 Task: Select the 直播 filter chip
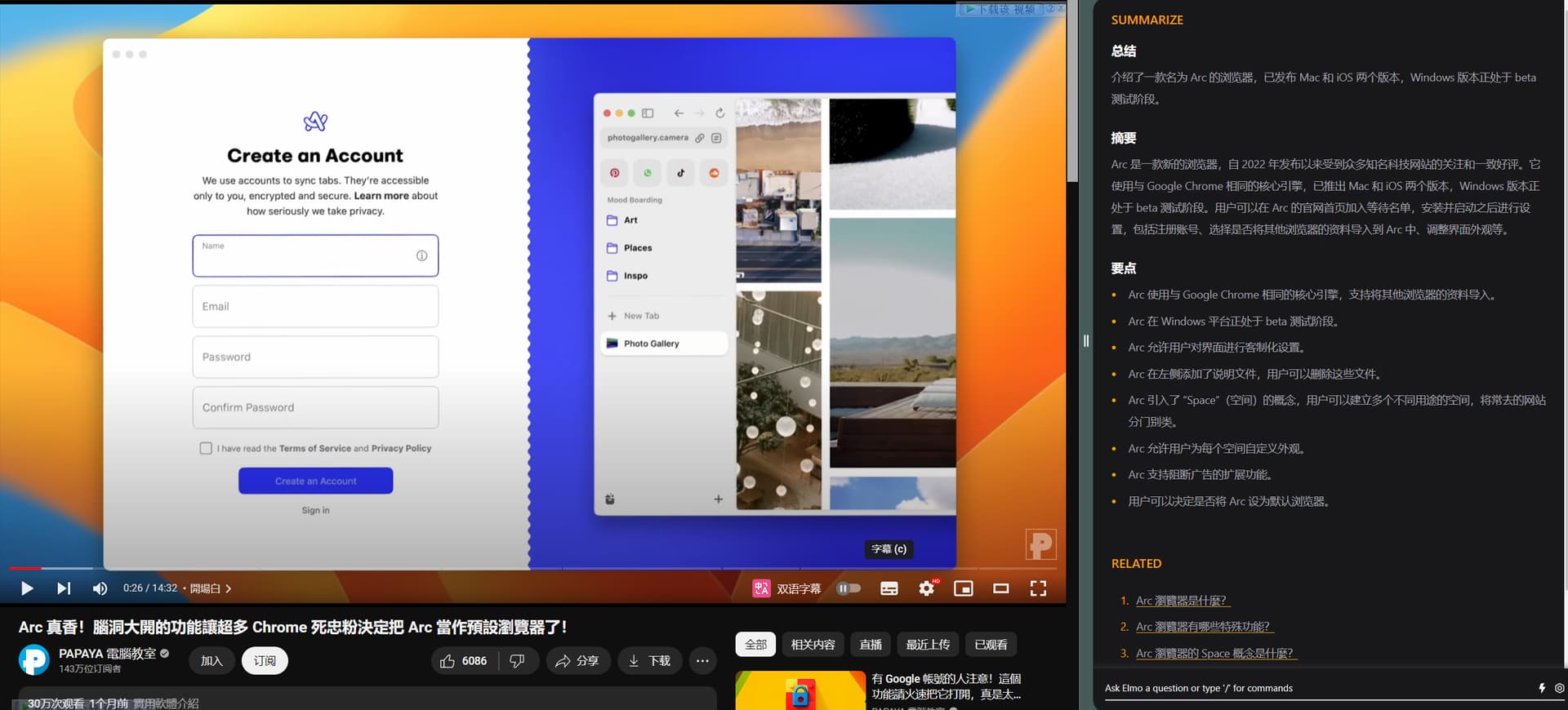(871, 645)
